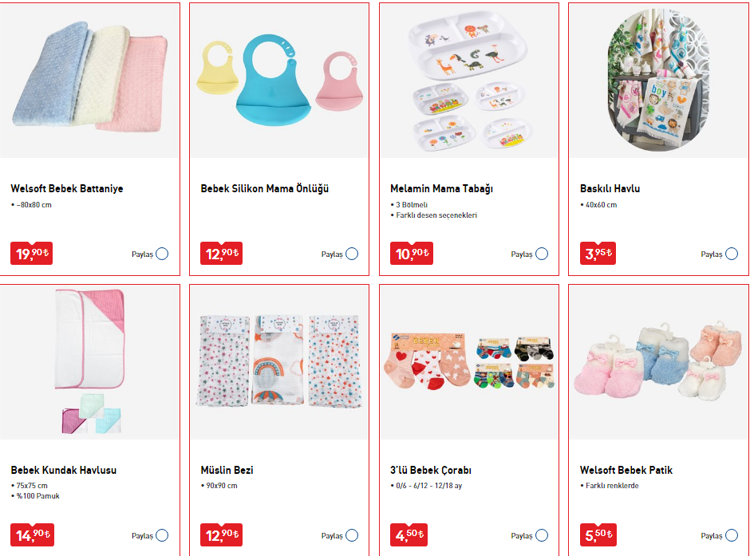Viewport: 750px width, 556px height.
Task: Click the Paylaş circle for Welsoft Bebek Battaniye
Action: point(162,254)
